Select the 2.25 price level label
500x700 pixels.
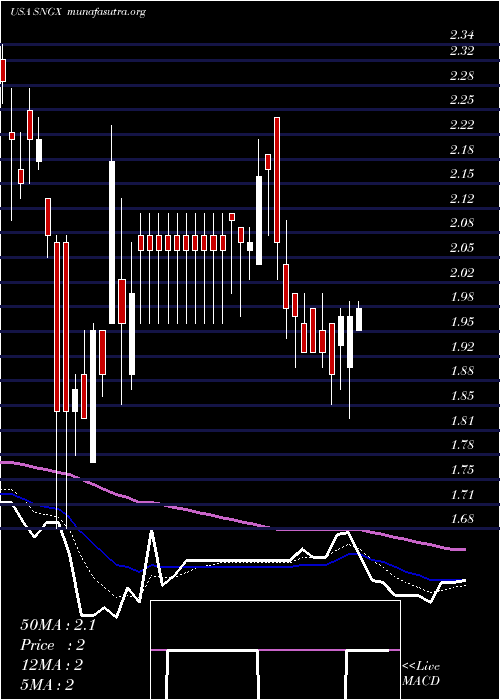pyautogui.click(x=462, y=100)
